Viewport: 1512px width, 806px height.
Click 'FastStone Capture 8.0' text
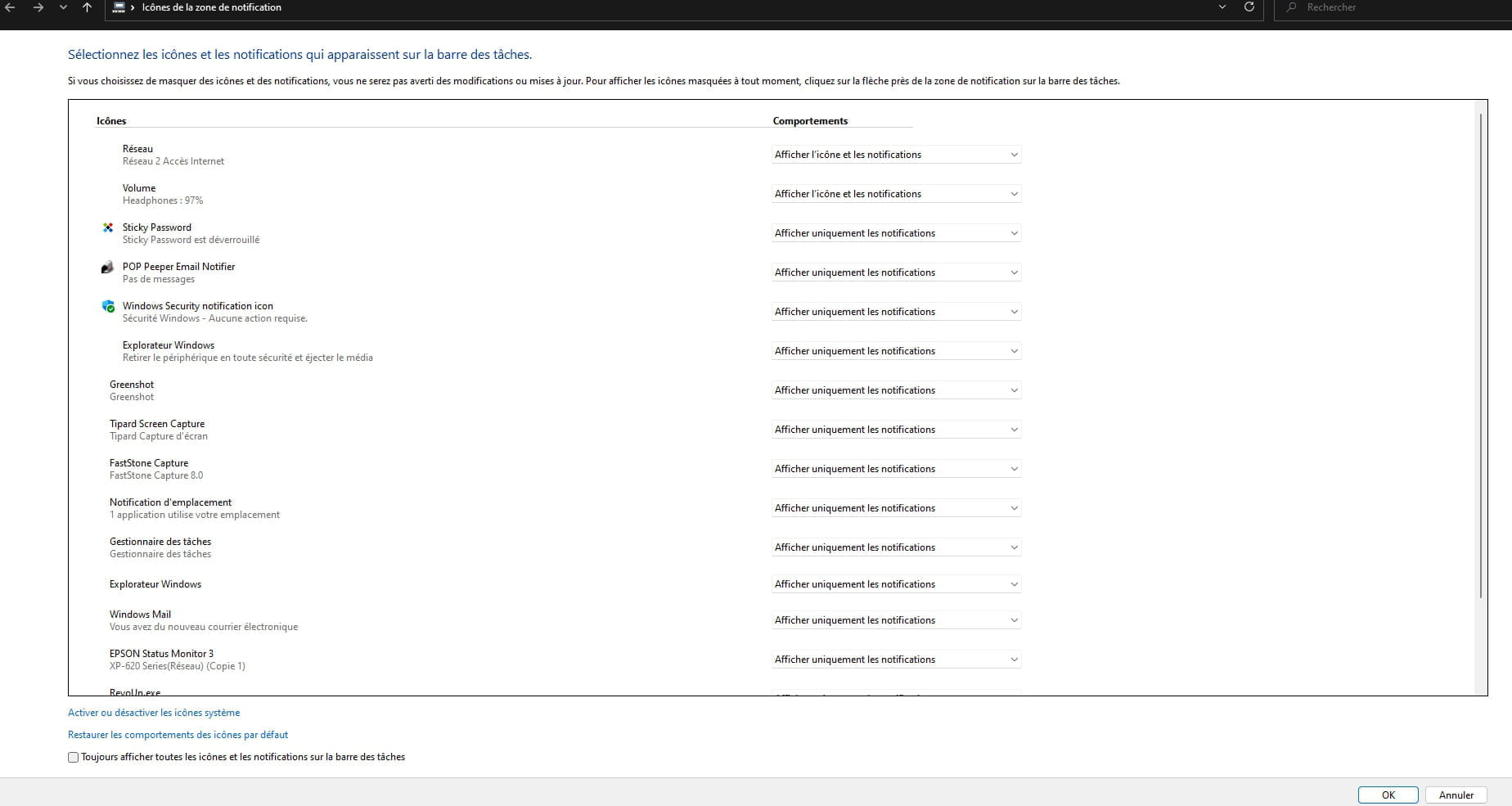tap(156, 475)
